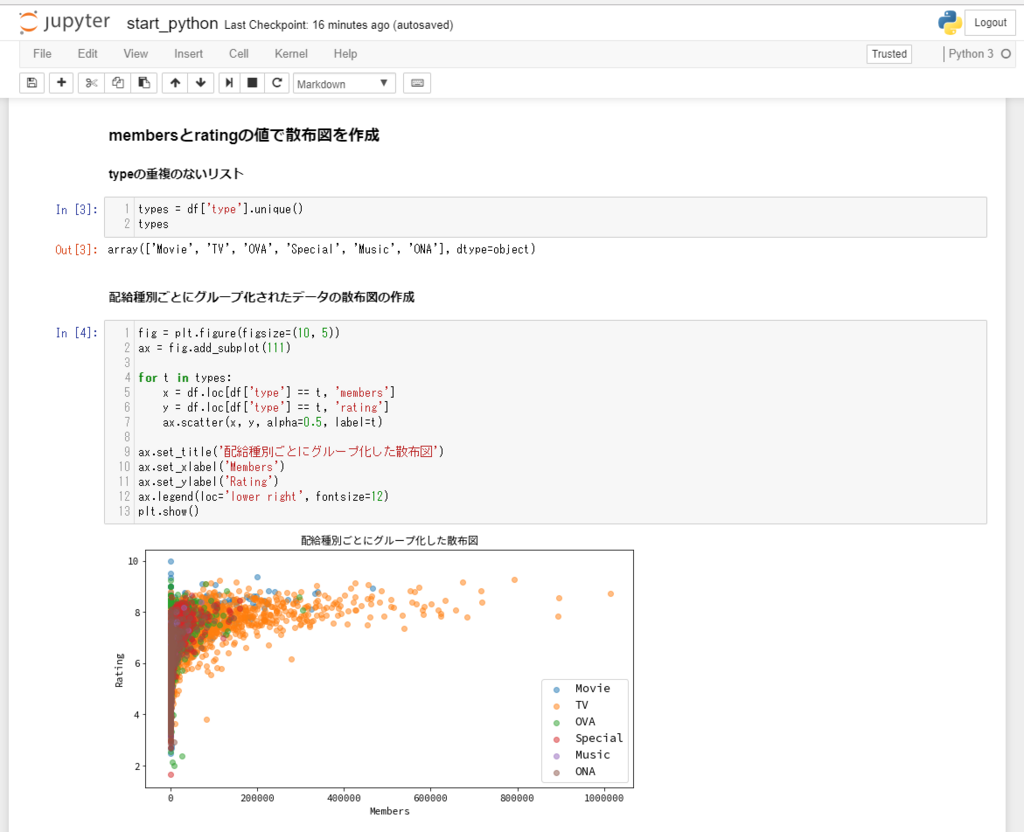
Task: Click the 1000000 x-axis tick label
Action: tap(603, 798)
